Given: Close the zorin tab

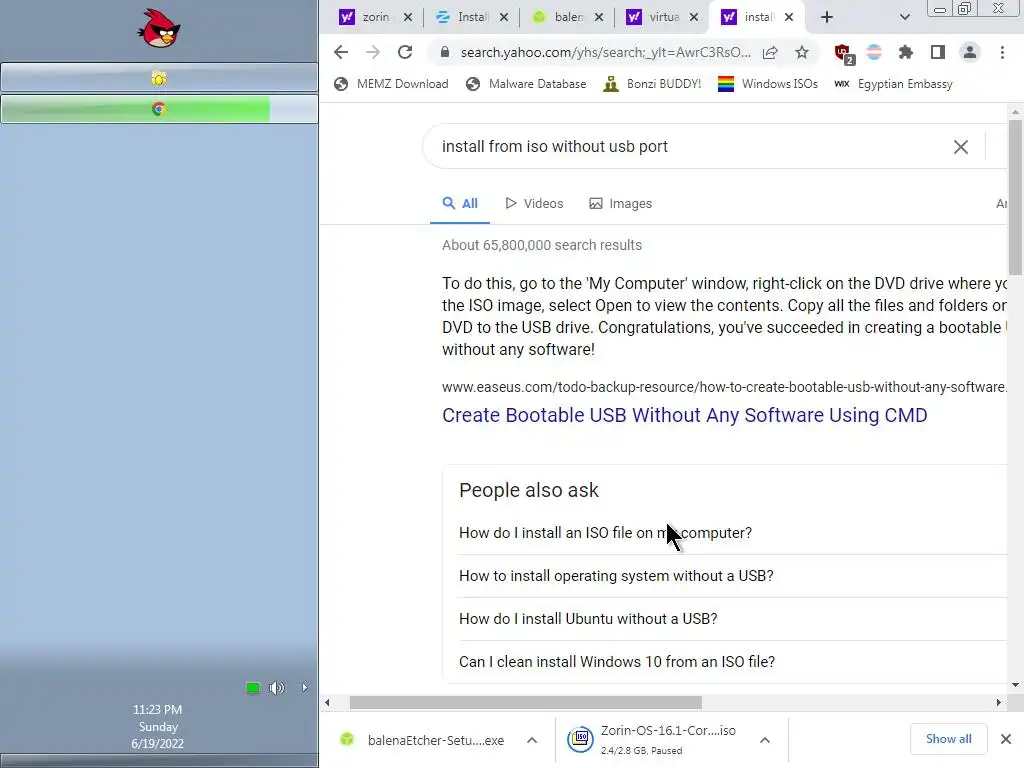Looking at the screenshot, I should (x=408, y=17).
